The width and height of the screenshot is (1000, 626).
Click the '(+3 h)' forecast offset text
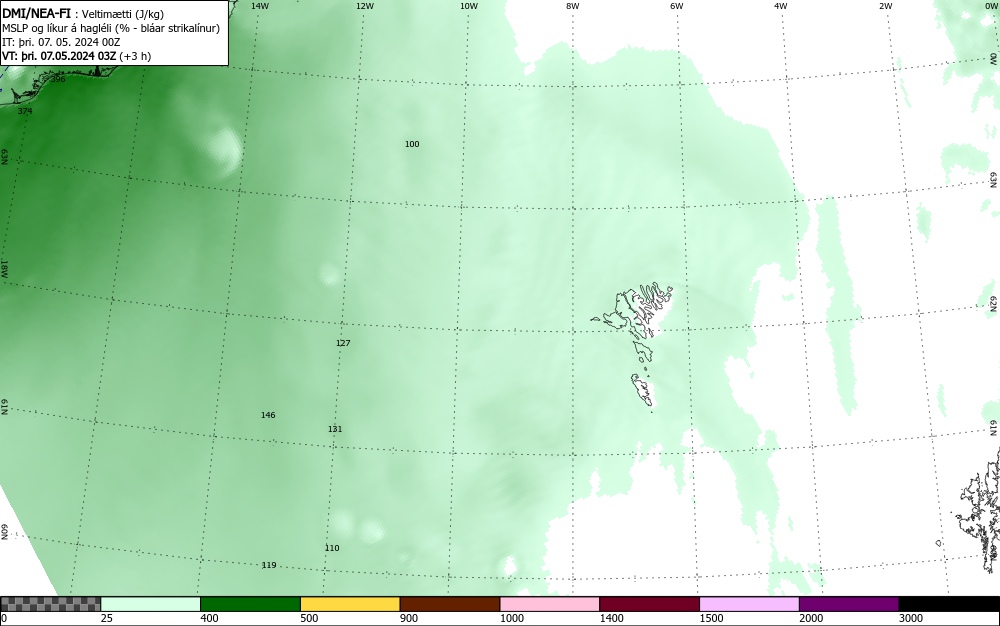point(135,56)
